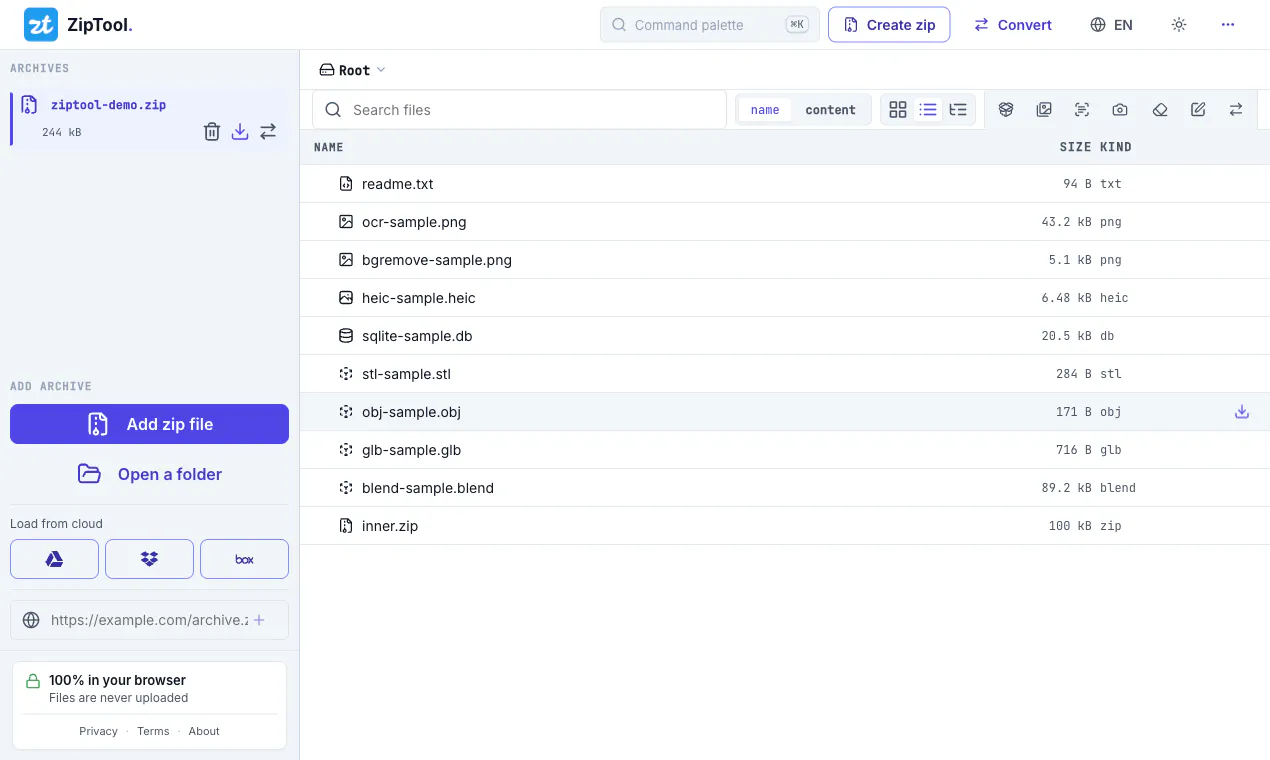This screenshot has width=1270, height=760.
Task: Sort by the NAME column header
Action: 329,147
